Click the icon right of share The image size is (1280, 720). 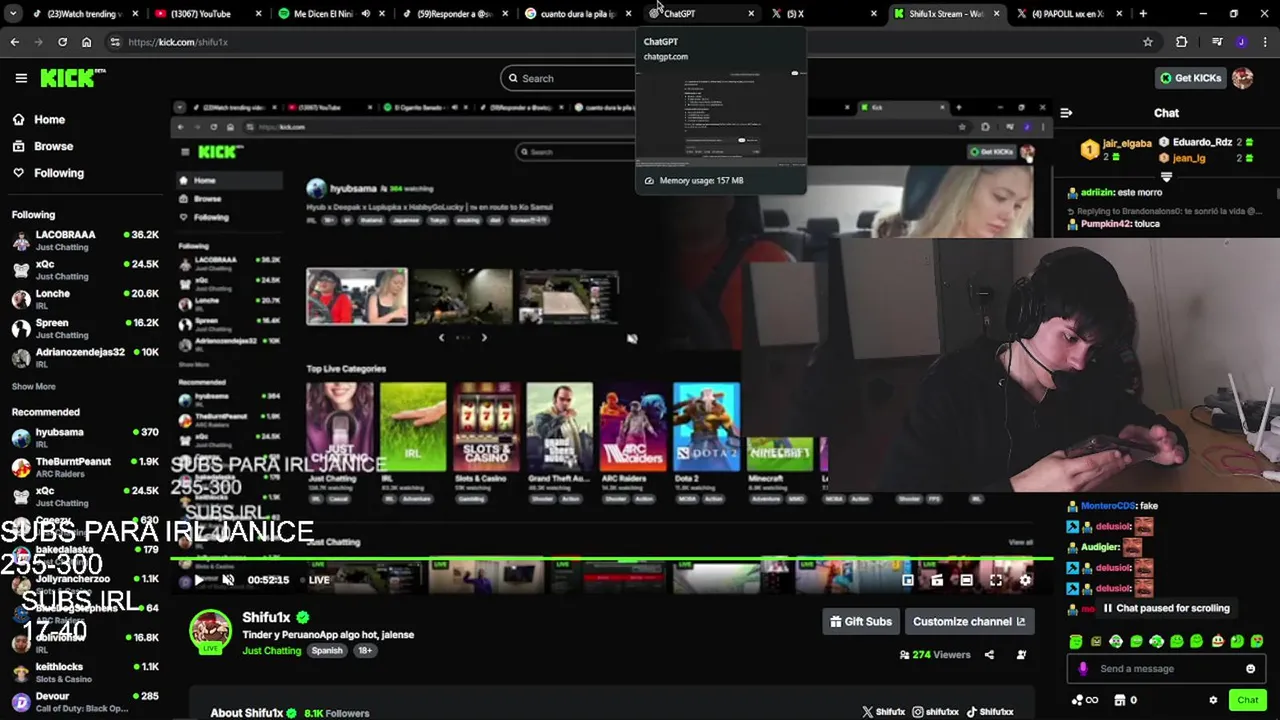(x=1021, y=655)
